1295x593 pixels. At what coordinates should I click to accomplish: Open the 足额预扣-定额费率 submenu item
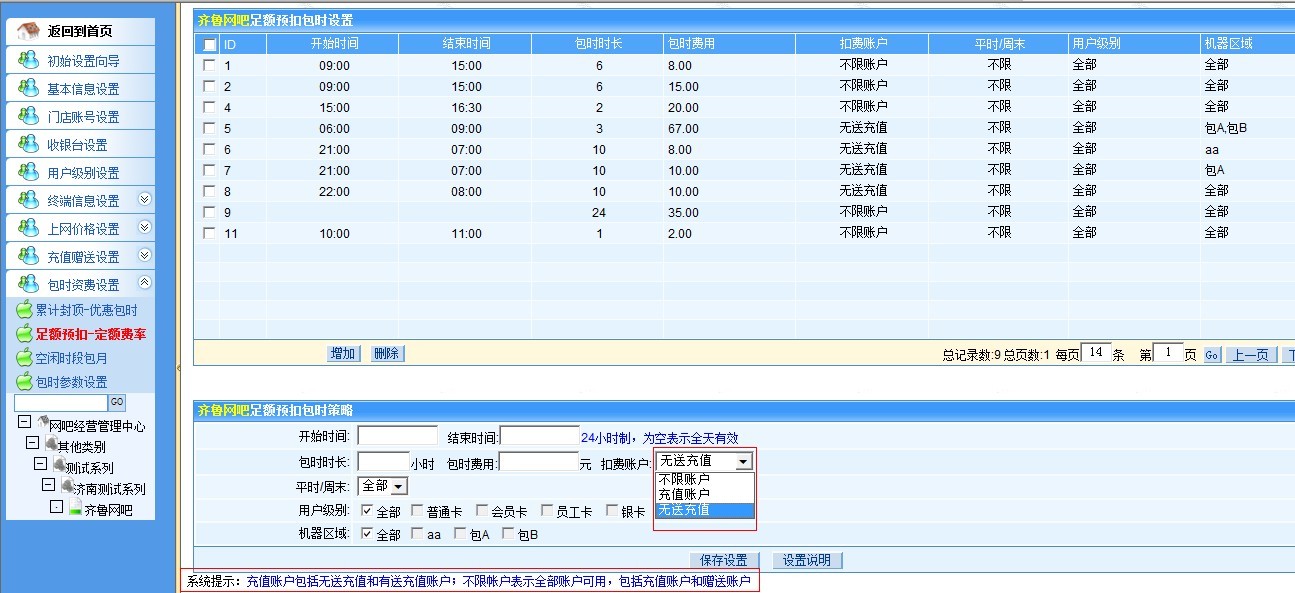coord(91,334)
